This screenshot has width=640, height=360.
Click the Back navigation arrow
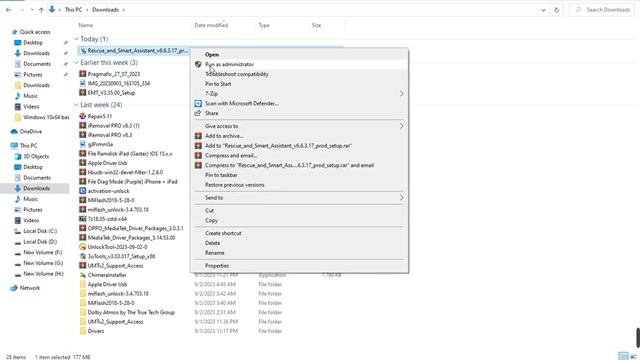[x=9, y=10]
